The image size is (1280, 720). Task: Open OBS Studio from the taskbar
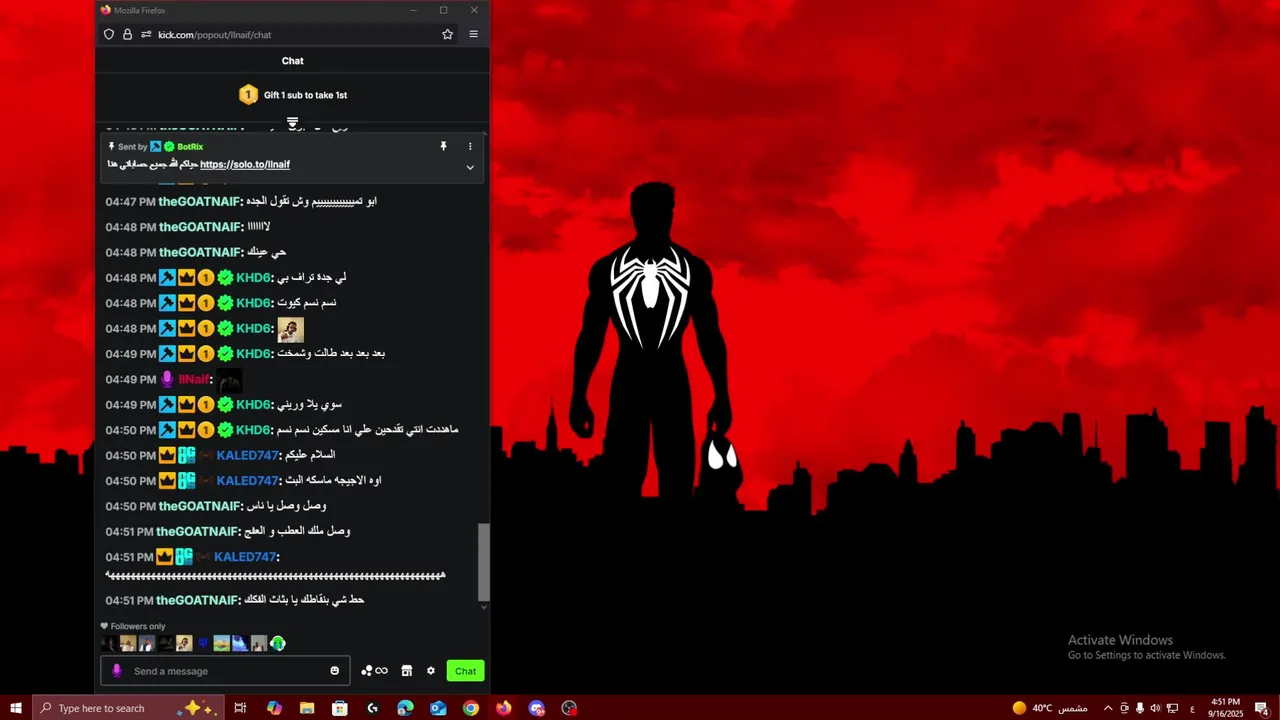point(569,708)
